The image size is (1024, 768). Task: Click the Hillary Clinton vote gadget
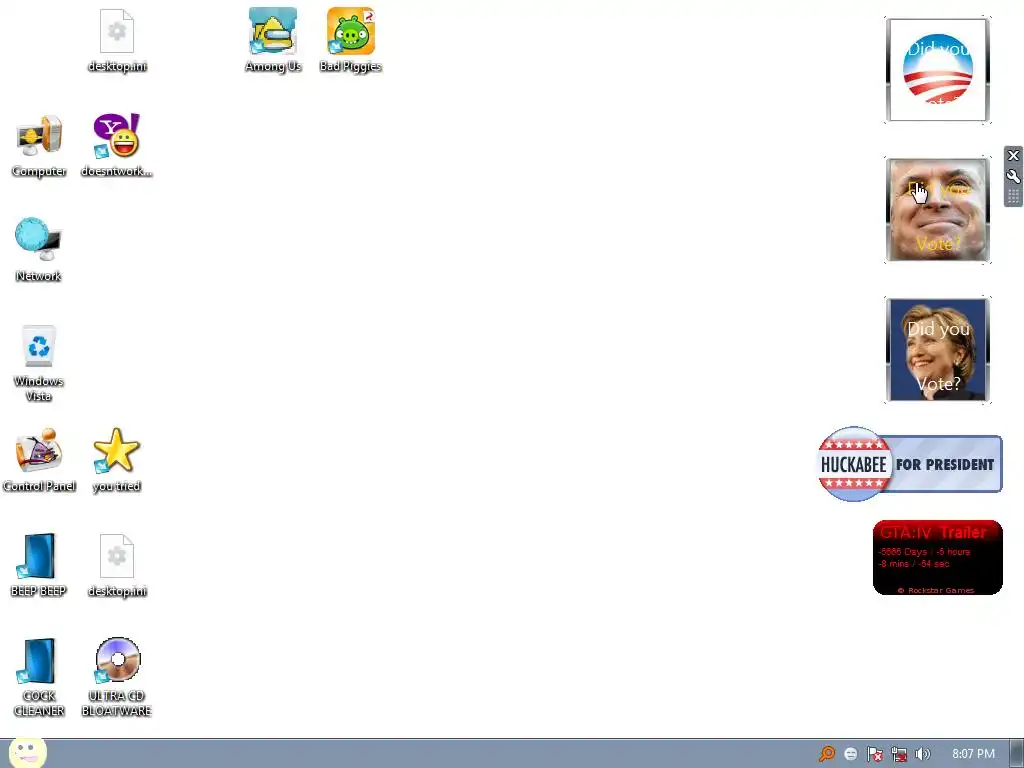point(938,350)
